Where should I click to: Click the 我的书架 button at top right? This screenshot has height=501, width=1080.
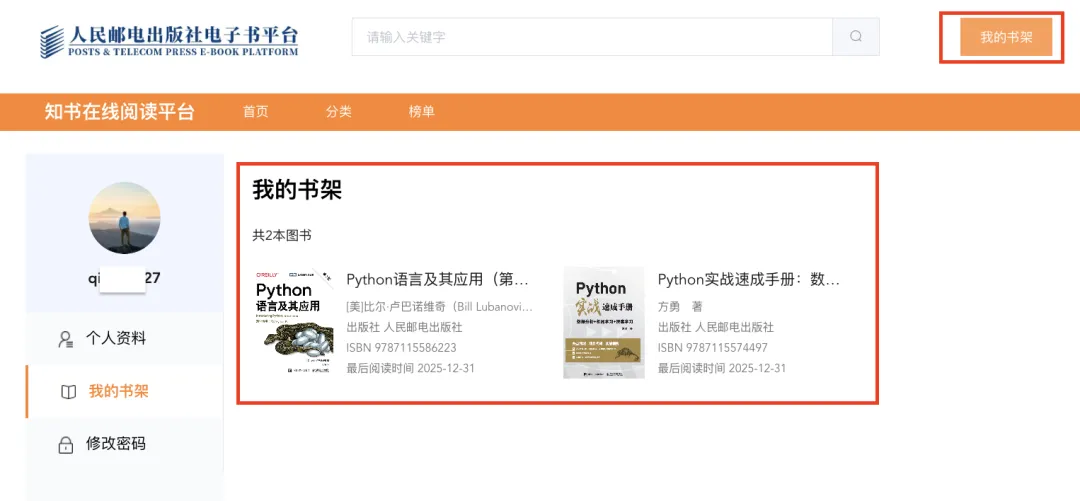click(x=1006, y=37)
